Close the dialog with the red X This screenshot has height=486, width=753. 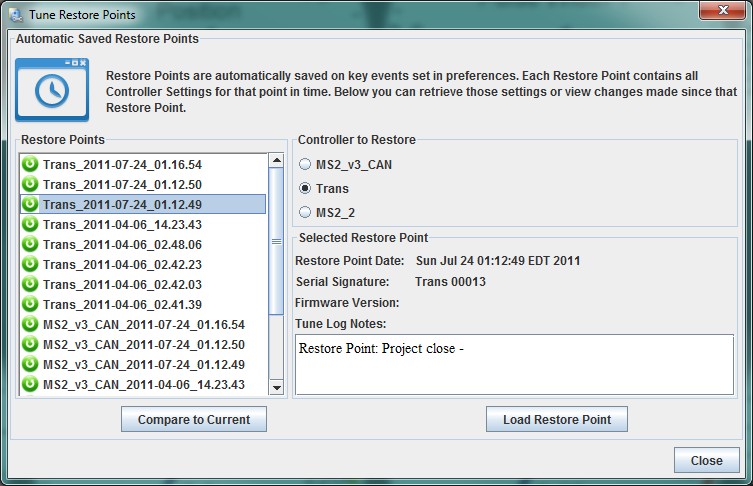[x=722, y=10]
